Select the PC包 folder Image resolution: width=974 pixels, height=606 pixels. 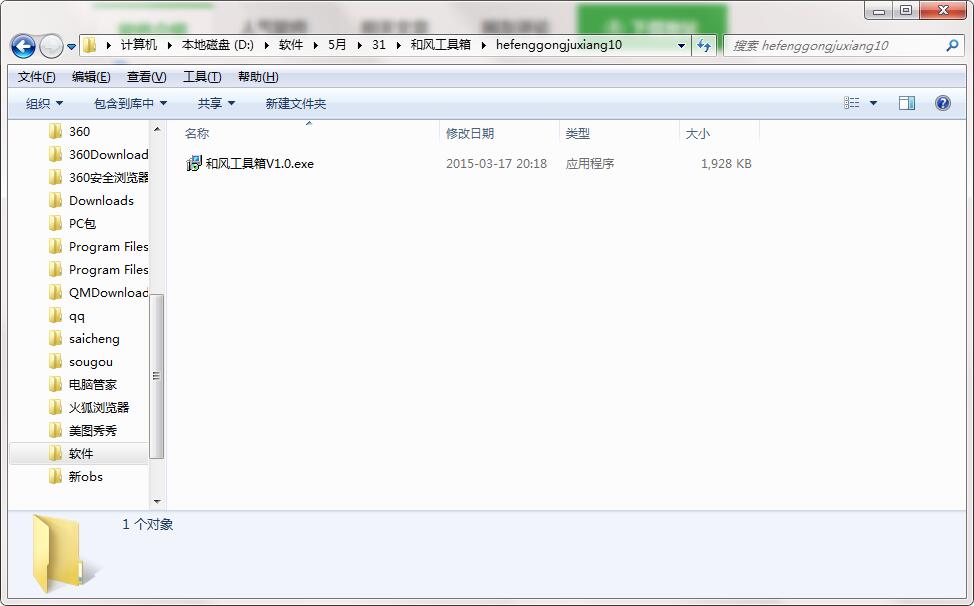[x=82, y=224]
